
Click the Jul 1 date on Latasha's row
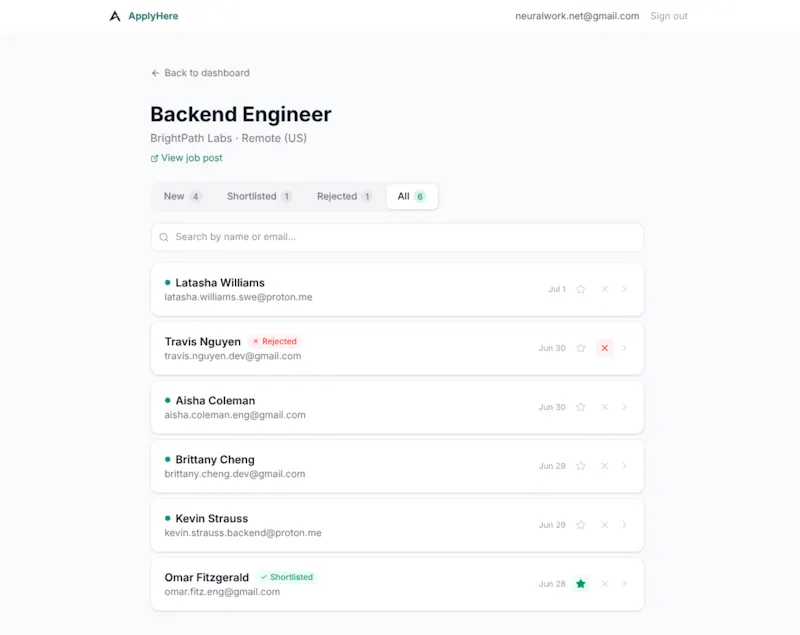(x=557, y=289)
